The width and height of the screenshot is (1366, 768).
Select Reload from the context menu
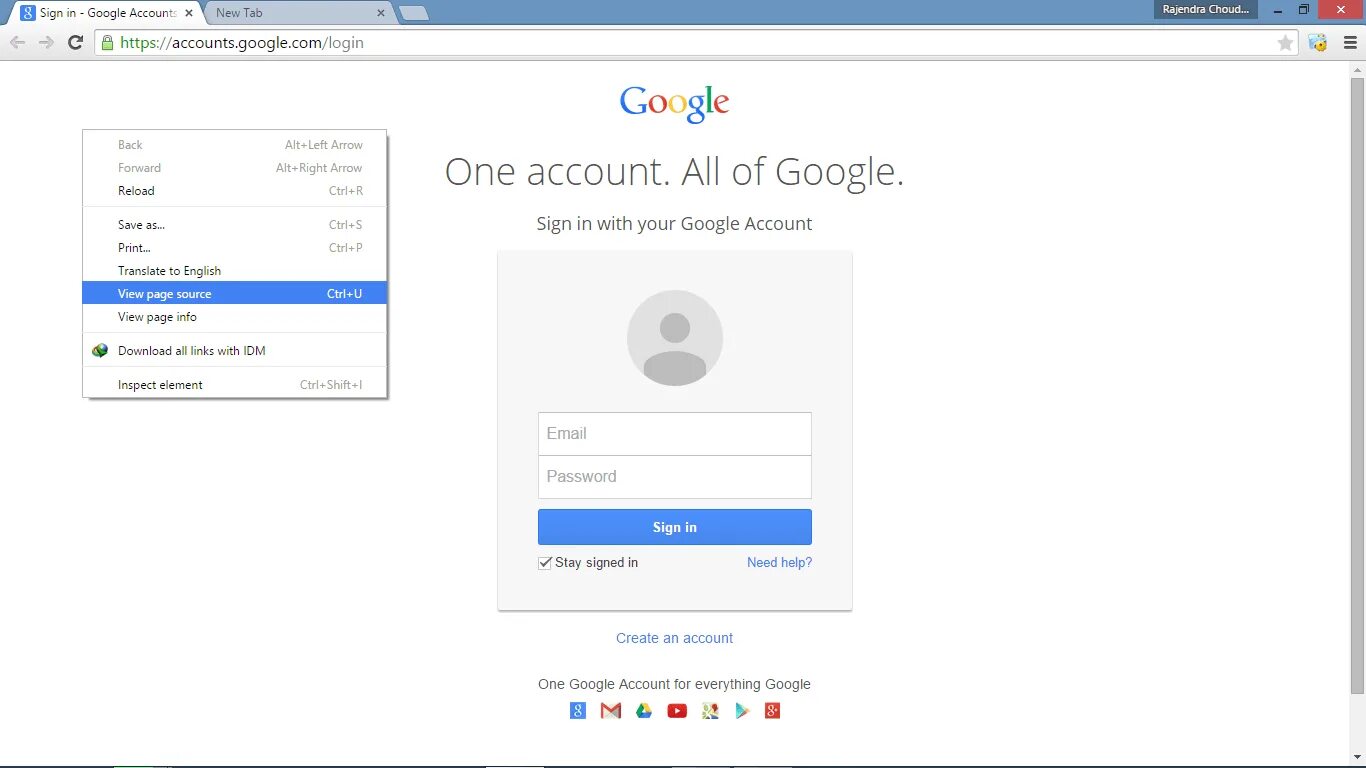coord(235,191)
